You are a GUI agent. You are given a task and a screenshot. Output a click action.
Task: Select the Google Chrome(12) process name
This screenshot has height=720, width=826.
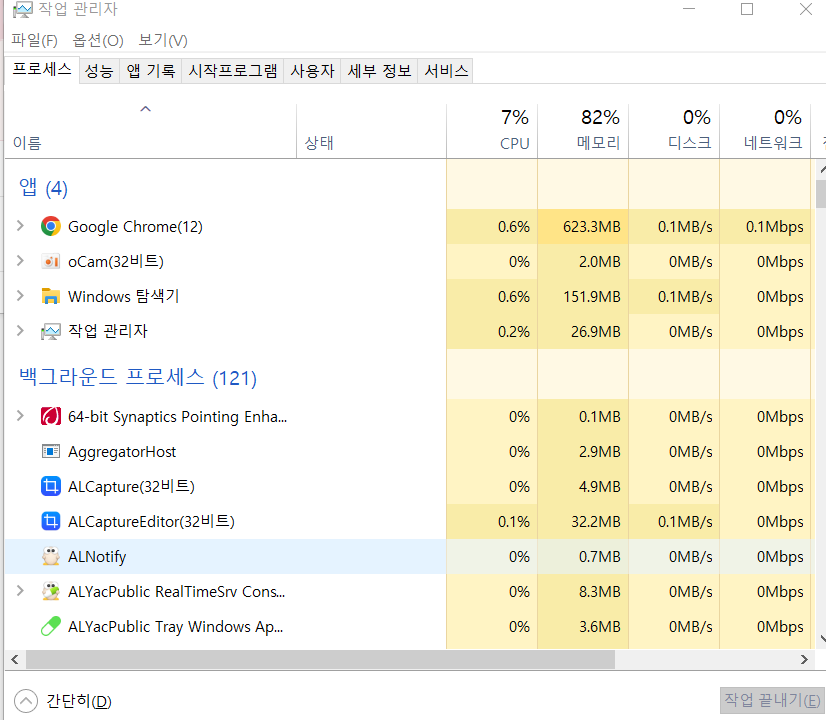(x=135, y=227)
